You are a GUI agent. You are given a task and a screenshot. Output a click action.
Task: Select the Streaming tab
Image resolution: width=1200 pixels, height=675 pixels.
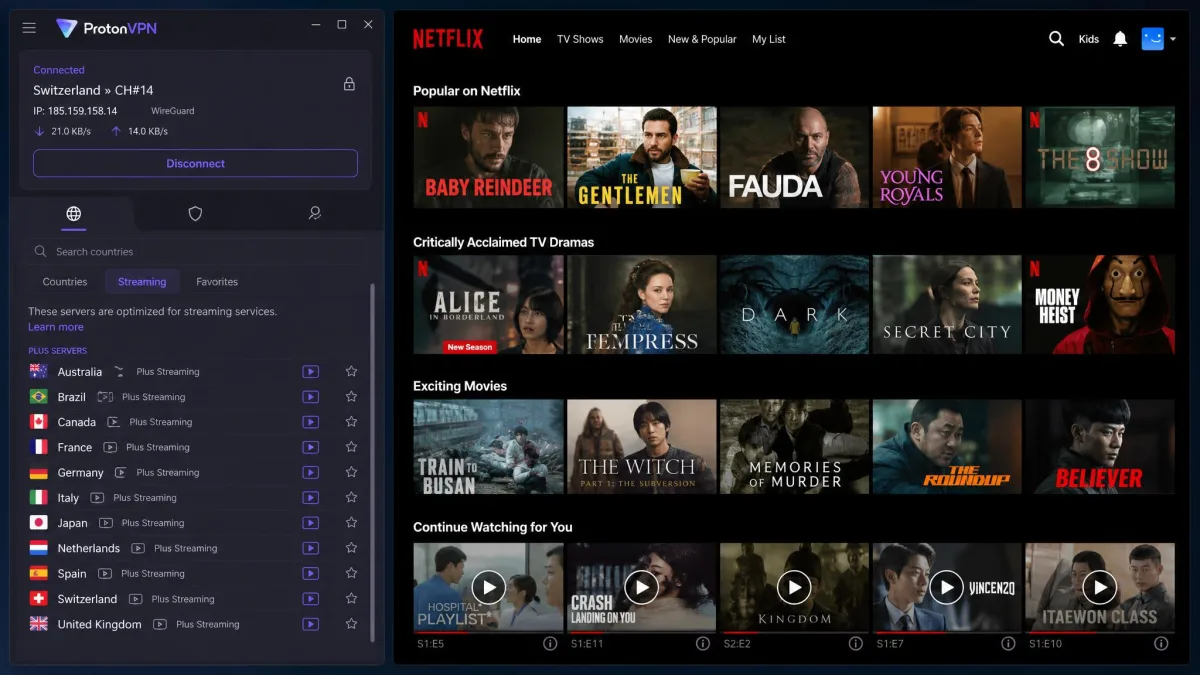(142, 282)
